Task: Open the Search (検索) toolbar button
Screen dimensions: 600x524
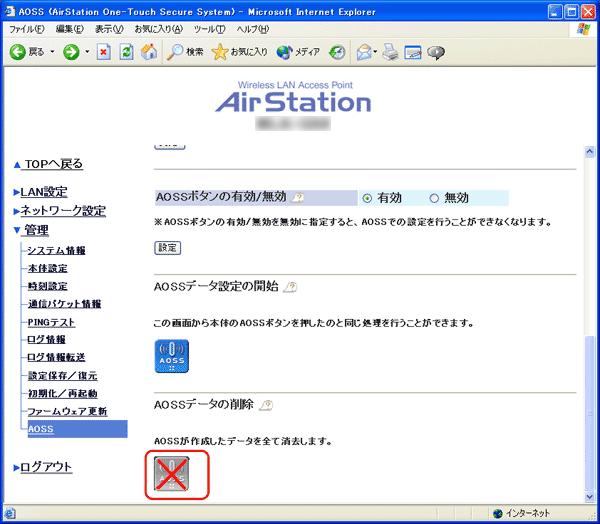Action: tap(185, 52)
